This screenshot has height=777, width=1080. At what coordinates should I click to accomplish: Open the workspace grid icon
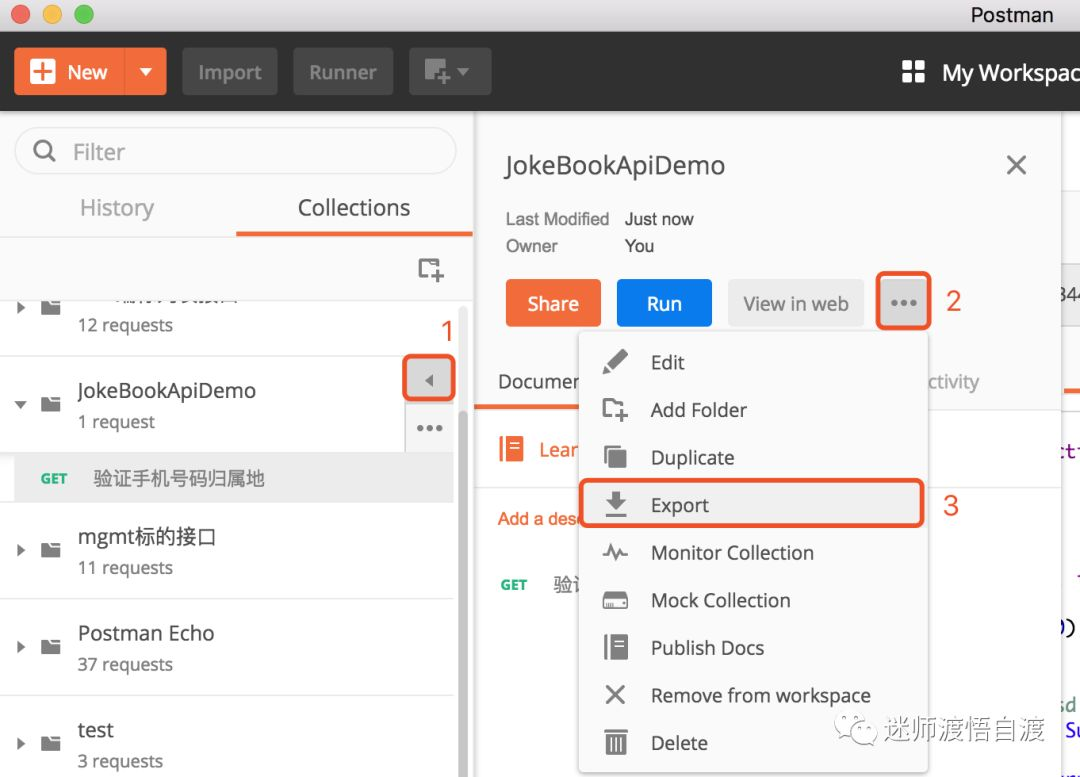[x=913, y=72]
